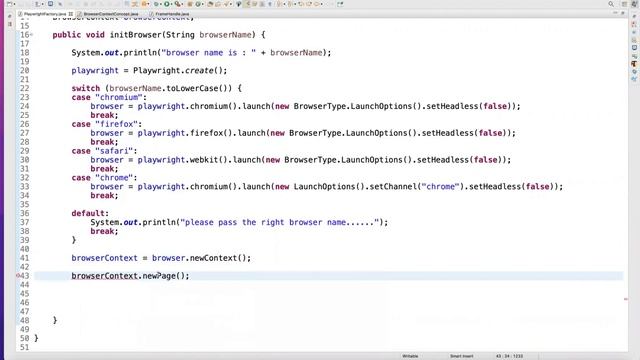The image size is (640, 360).
Task: Click the green New Java Class icon
Action: [x=198, y=4]
